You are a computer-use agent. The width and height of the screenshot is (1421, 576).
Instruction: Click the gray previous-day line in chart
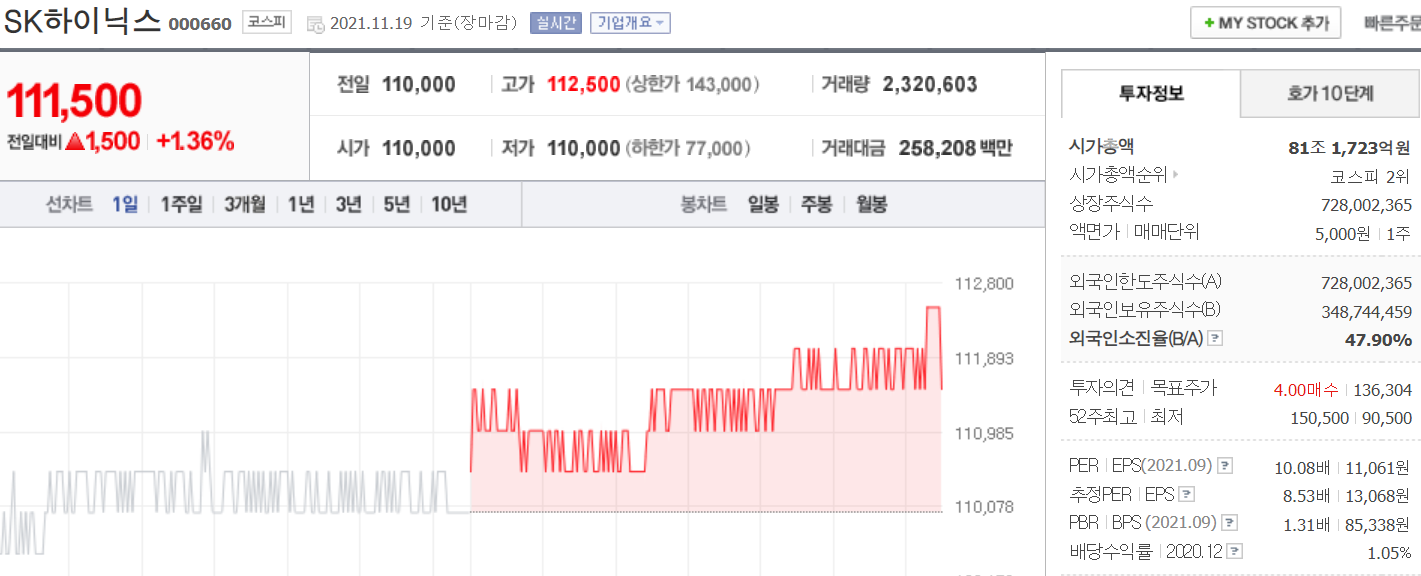[x=235, y=492]
